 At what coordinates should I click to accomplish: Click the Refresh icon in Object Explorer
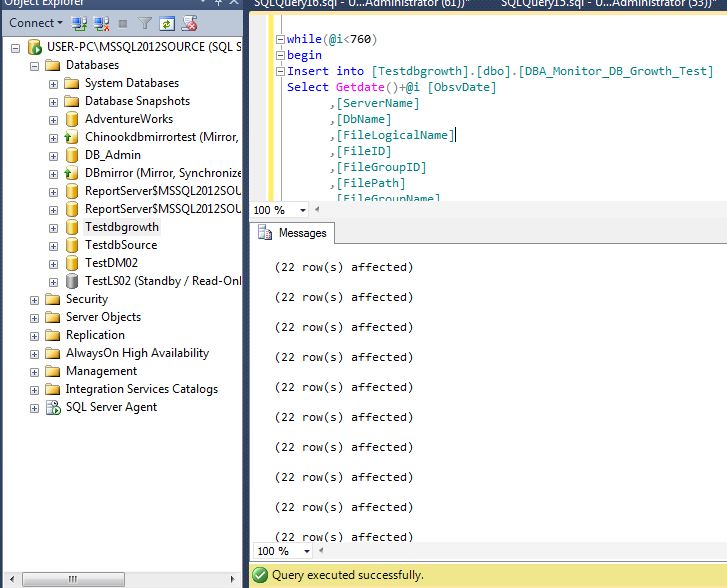click(167, 23)
